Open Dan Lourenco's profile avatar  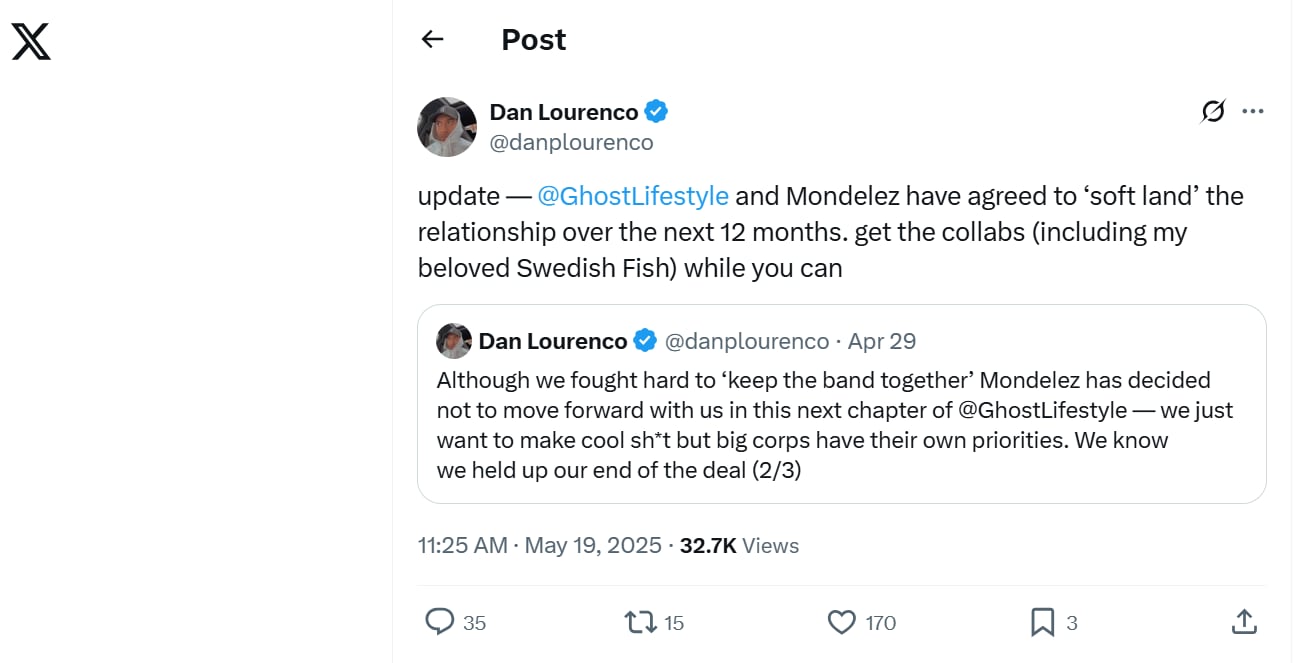[446, 127]
